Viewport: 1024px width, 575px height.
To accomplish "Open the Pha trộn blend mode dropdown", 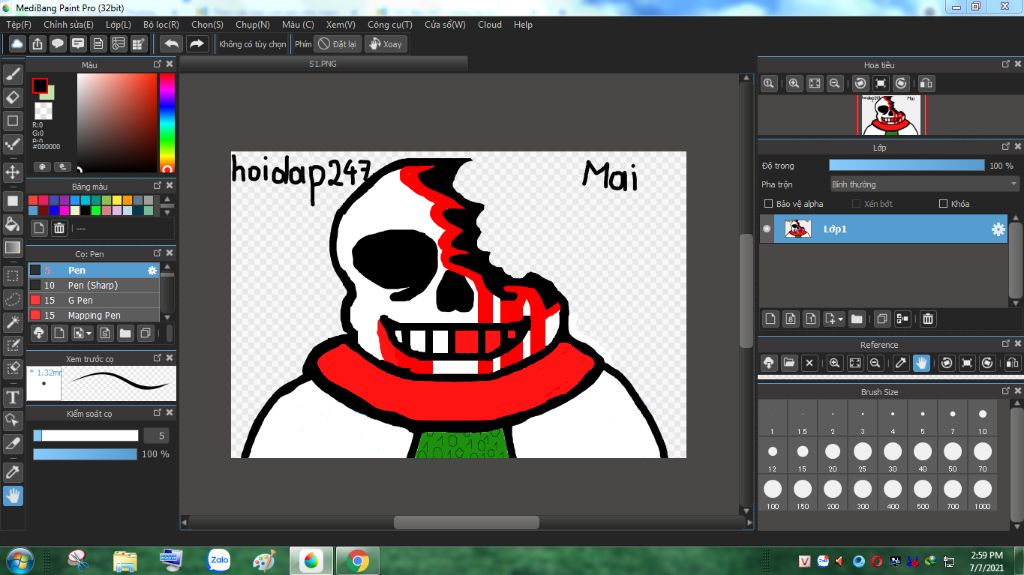I will (x=923, y=184).
